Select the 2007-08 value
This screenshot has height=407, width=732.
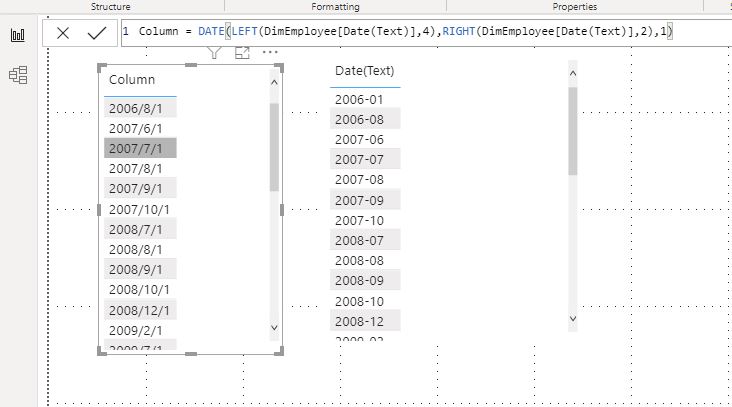tap(365, 180)
